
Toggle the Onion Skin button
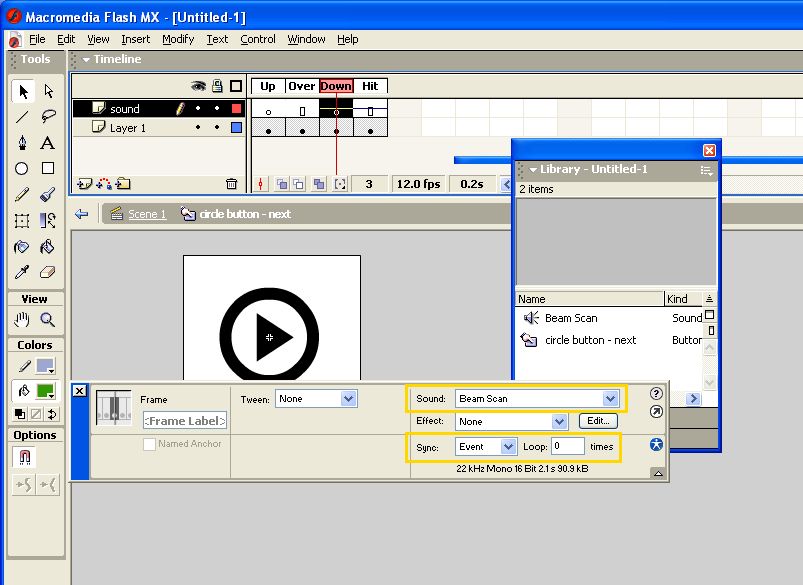[282, 184]
